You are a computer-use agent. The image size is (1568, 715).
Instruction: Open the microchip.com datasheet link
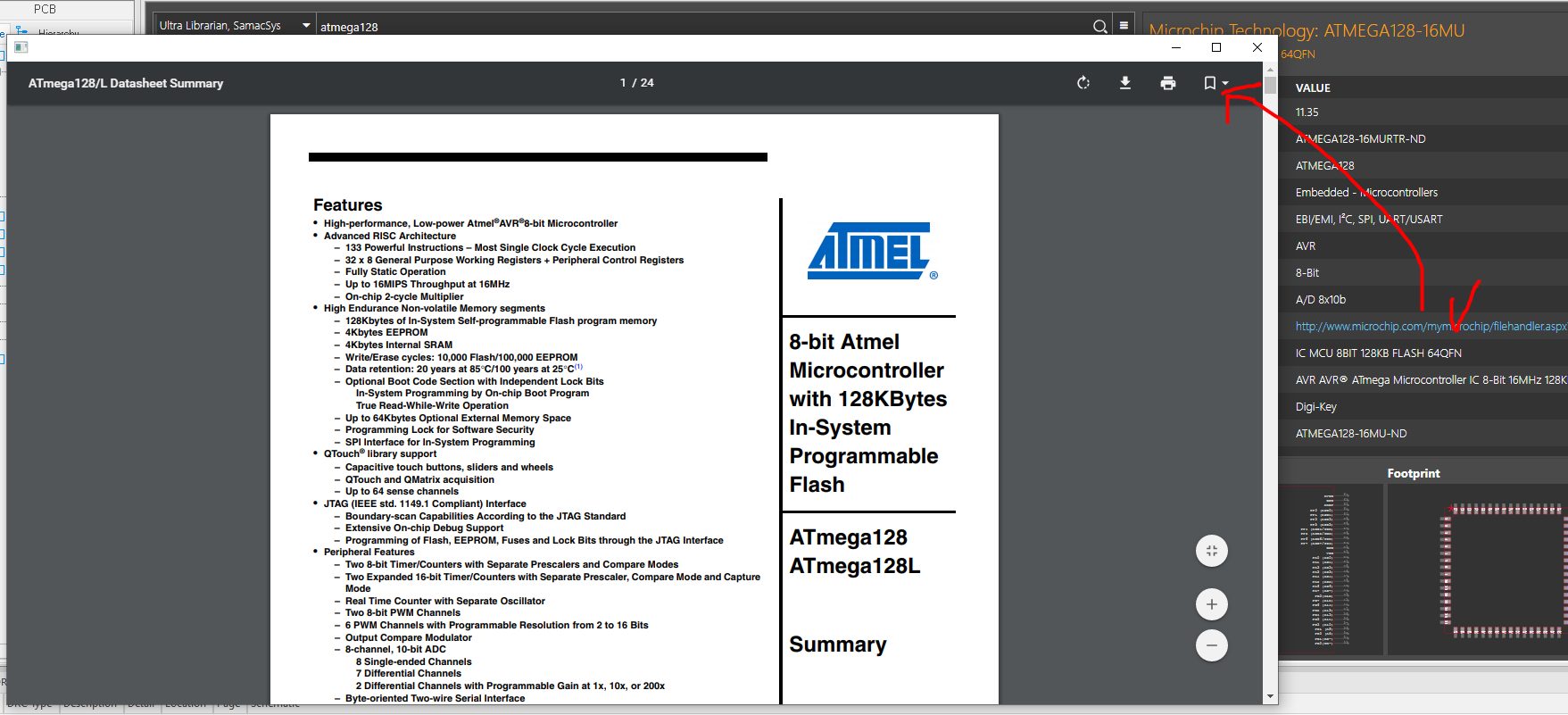tap(1431, 327)
